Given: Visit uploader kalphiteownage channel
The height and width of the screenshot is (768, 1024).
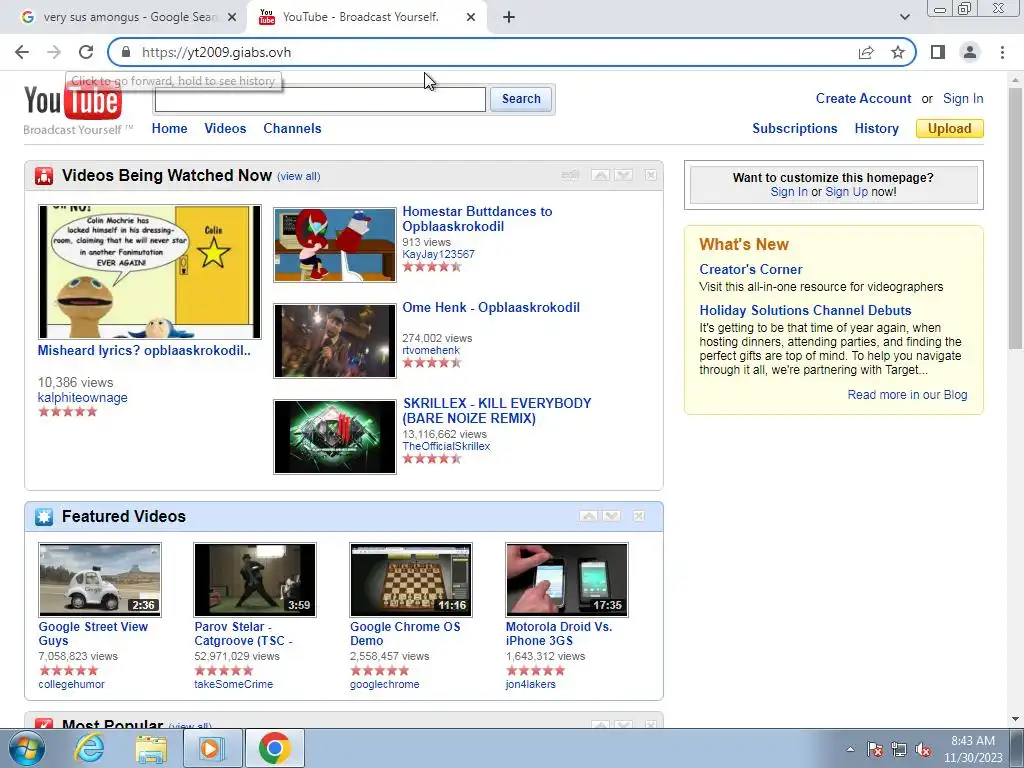Looking at the screenshot, I should [82, 398].
